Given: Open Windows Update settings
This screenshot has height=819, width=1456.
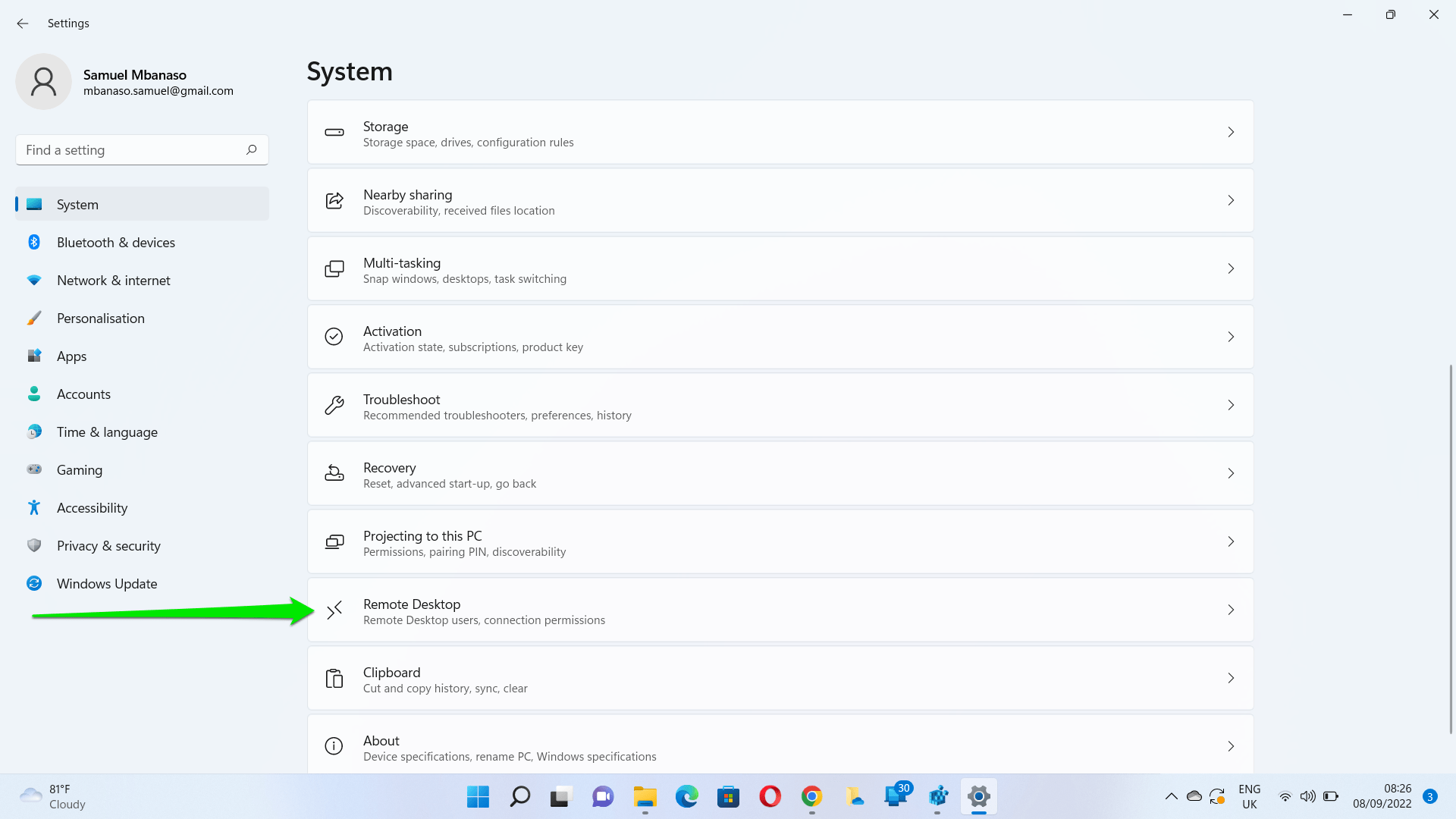Looking at the screenshot, I should [106, 583].
